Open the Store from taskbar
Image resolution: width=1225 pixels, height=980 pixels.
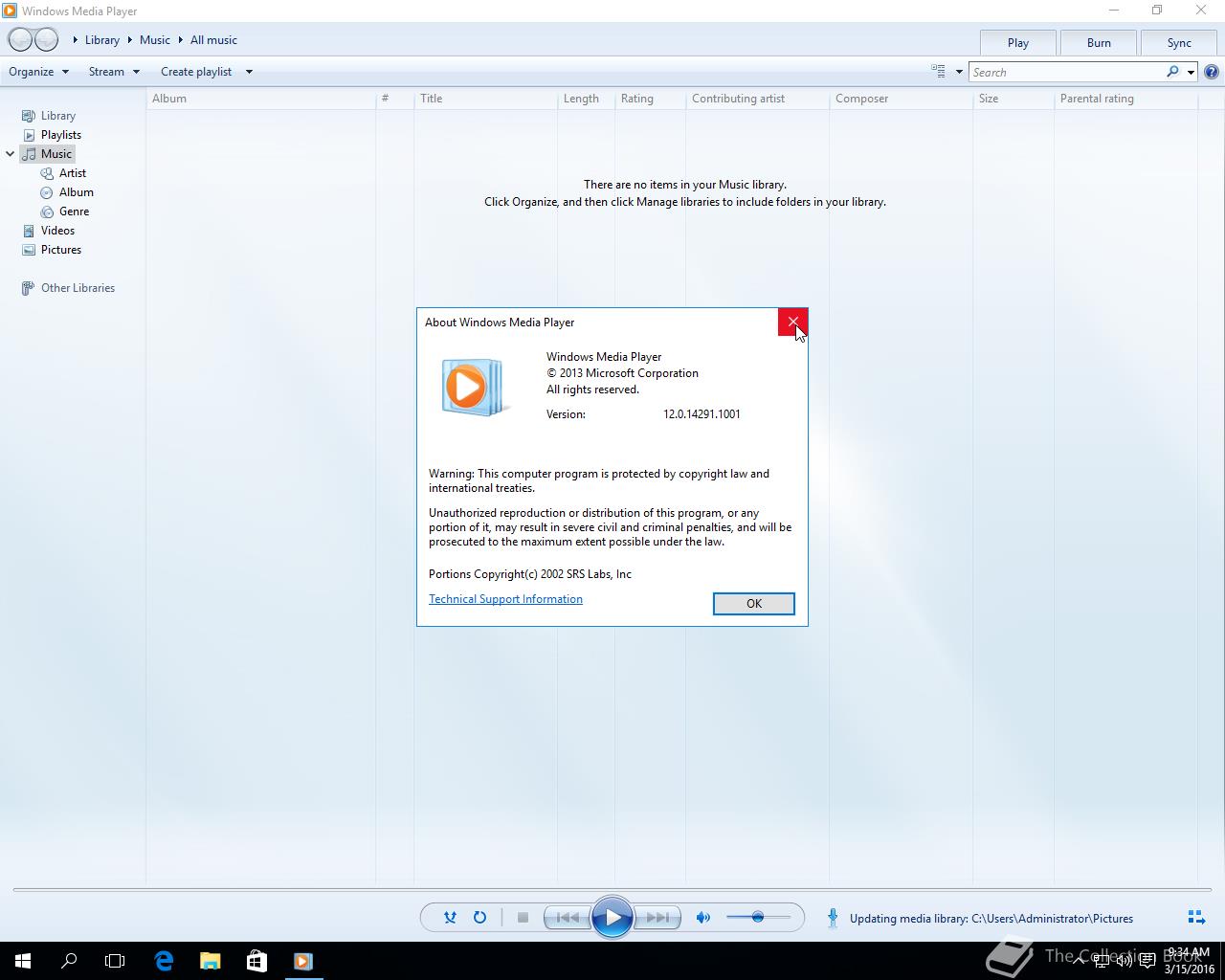coord(256,961)
